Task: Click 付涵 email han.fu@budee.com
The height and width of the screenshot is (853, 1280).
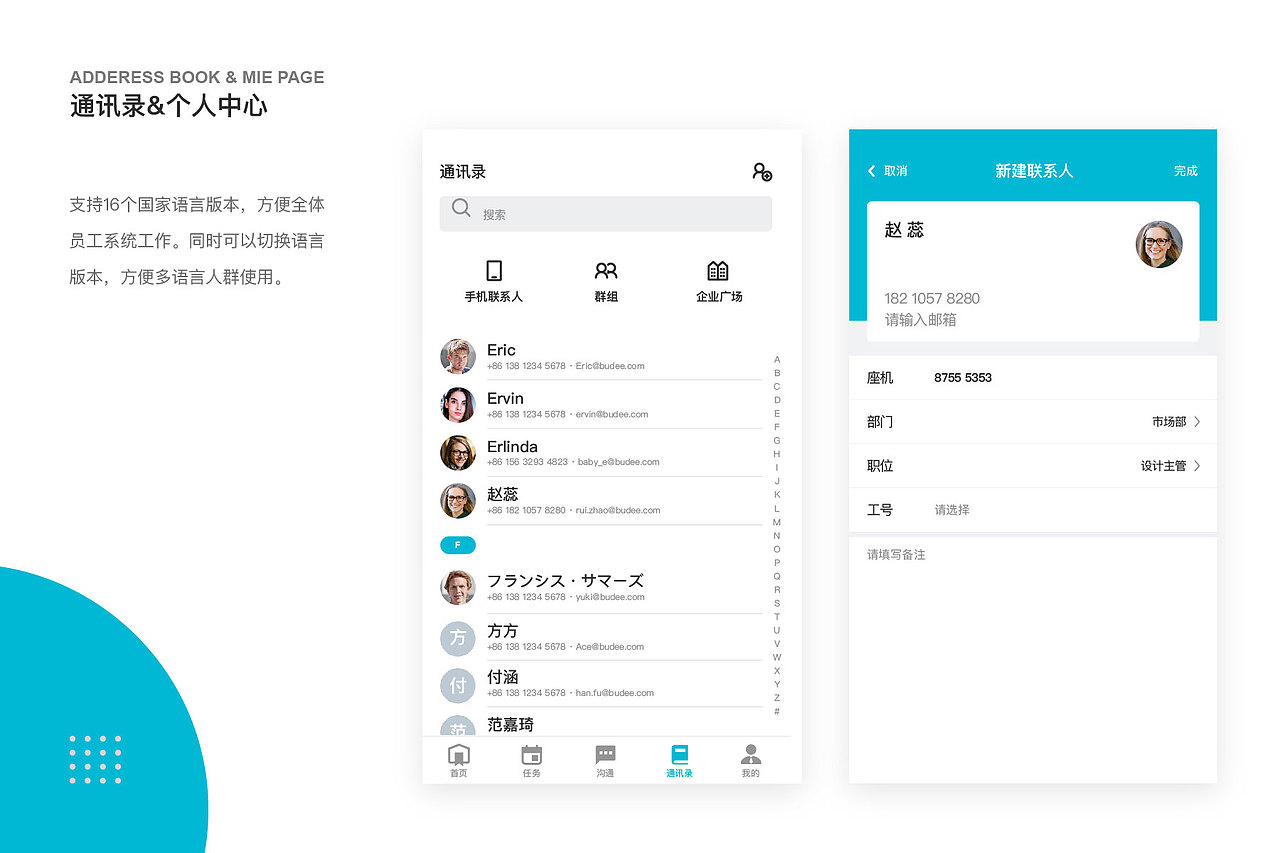Action: 615,693
